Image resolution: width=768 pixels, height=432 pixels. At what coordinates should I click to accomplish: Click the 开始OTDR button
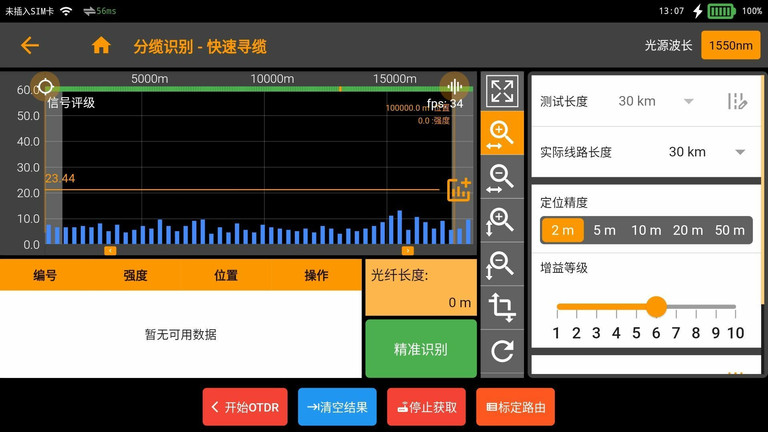coord(245,407)
